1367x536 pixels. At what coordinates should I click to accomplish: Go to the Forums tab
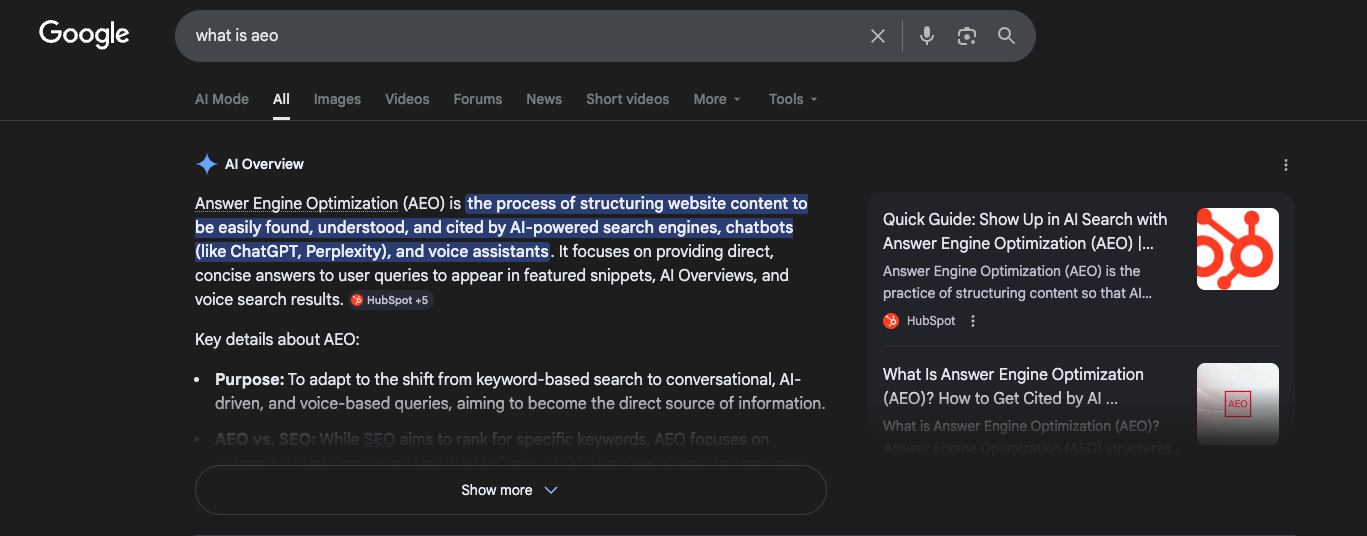point(478,99)
